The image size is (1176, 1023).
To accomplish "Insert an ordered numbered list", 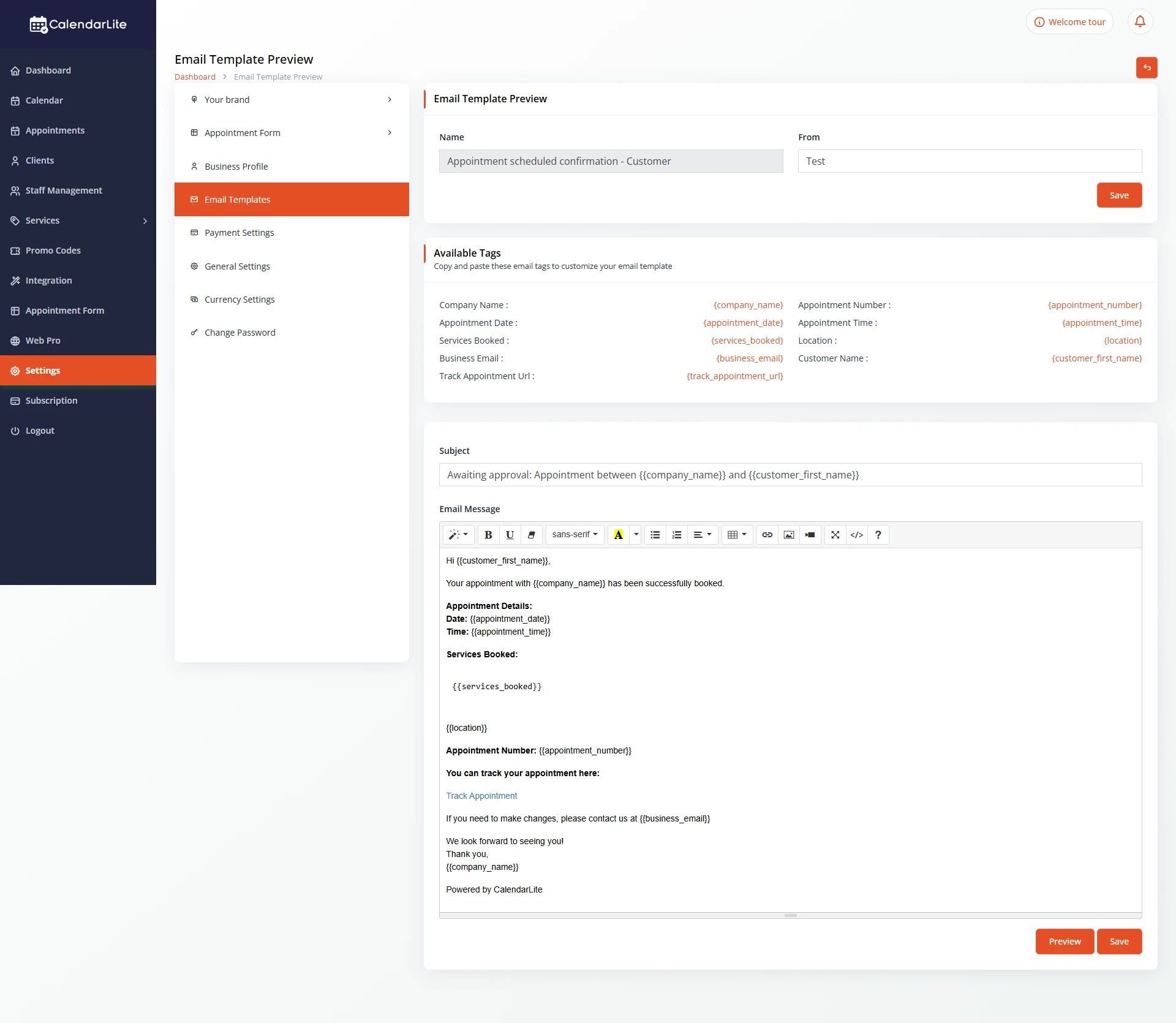I will click(677, 535).
